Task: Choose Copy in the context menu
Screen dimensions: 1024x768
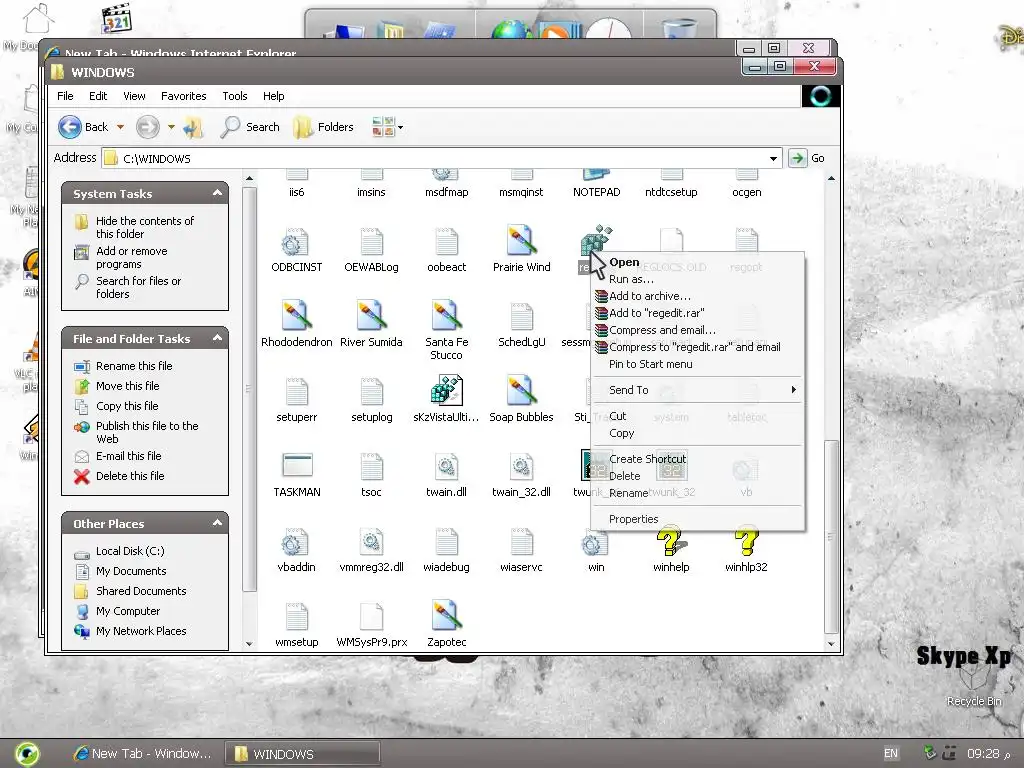Action: (697, 433)
